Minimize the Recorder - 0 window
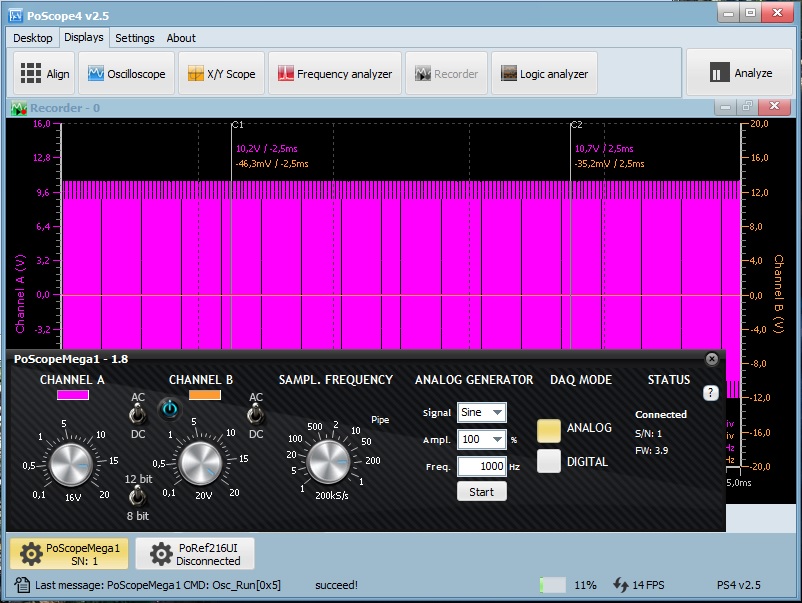The image size is (802, 603). [725, 106]
